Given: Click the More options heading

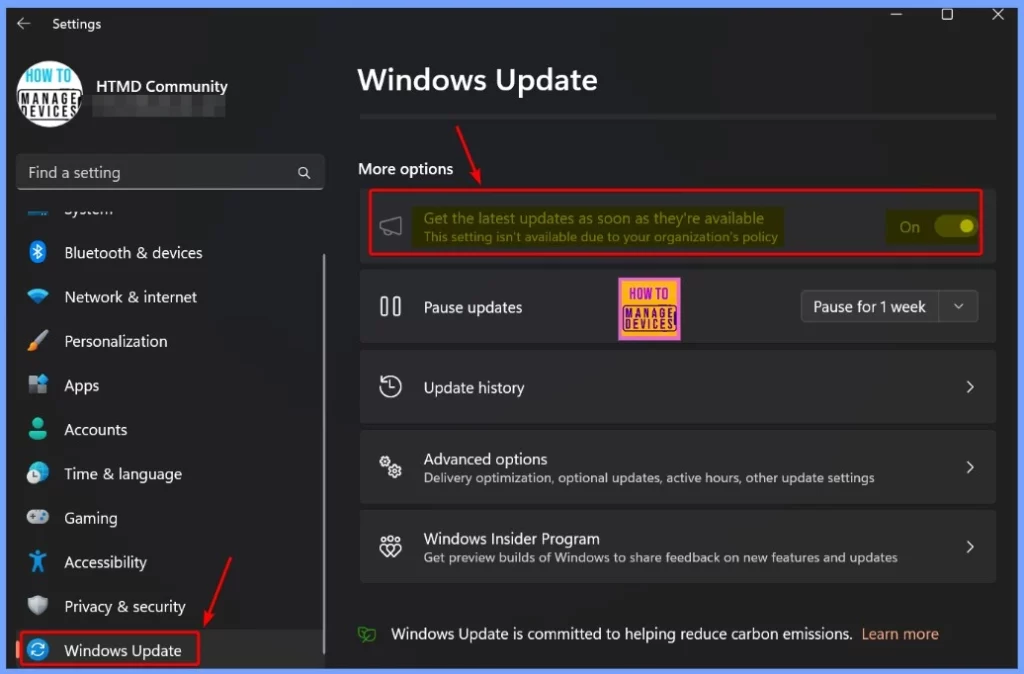Looking at the screenshot, I should (x=406, y=168).
